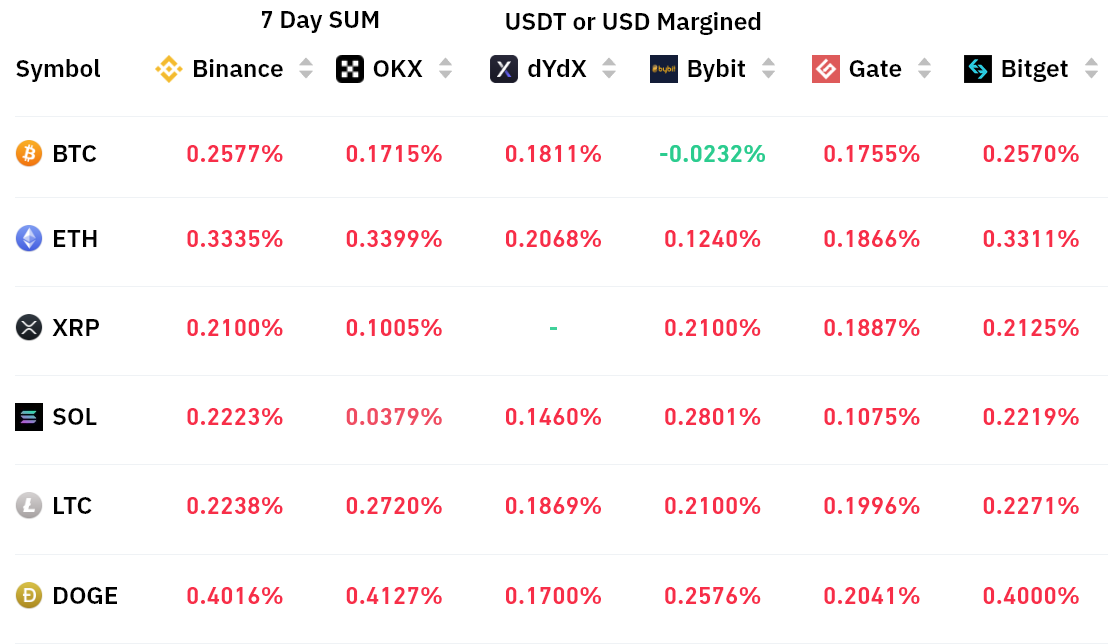Click the Binance logo icon
The width and height of the screenshot is (1108, 644).
pyautogui.click(x=168, y=69)
